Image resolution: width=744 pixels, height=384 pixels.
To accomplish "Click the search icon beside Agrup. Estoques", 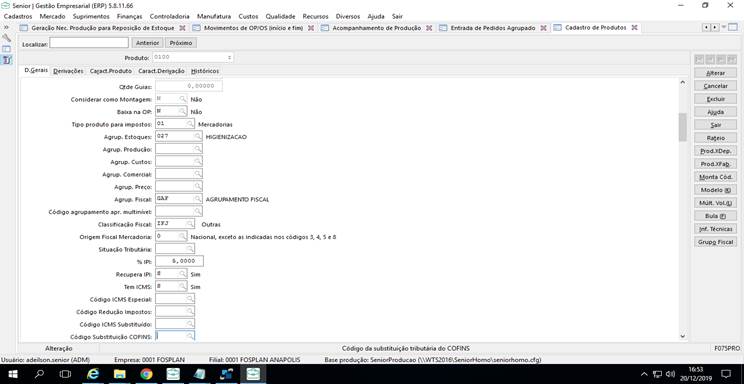I will click(197, 136).
